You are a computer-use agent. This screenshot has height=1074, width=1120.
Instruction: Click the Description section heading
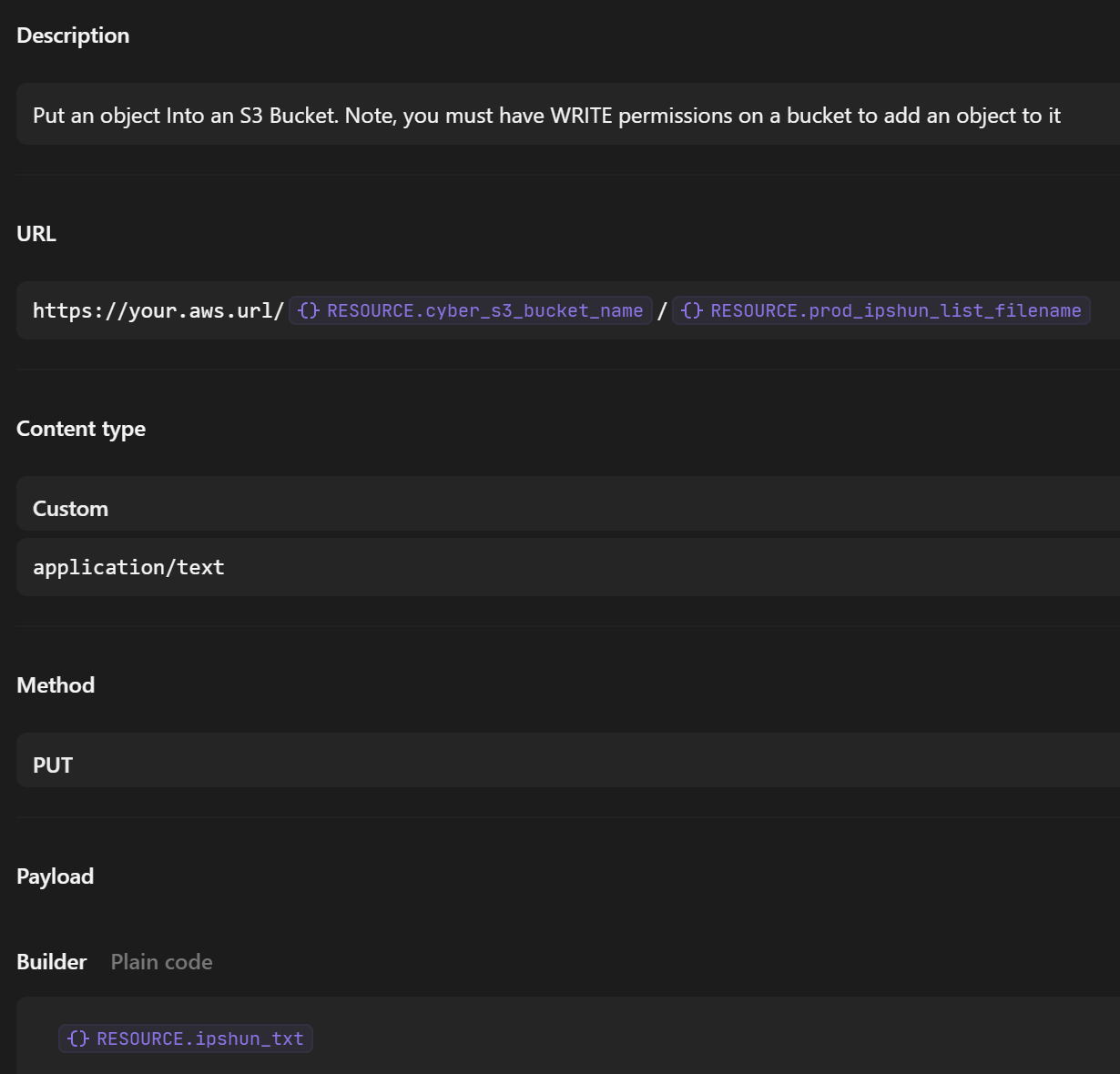click(73, 35)
